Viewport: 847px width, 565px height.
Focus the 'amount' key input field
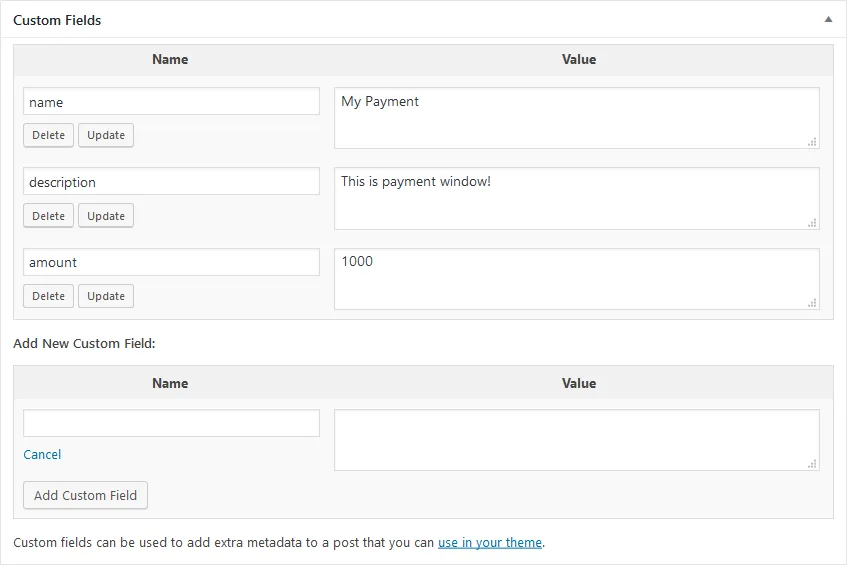(171, 262)
